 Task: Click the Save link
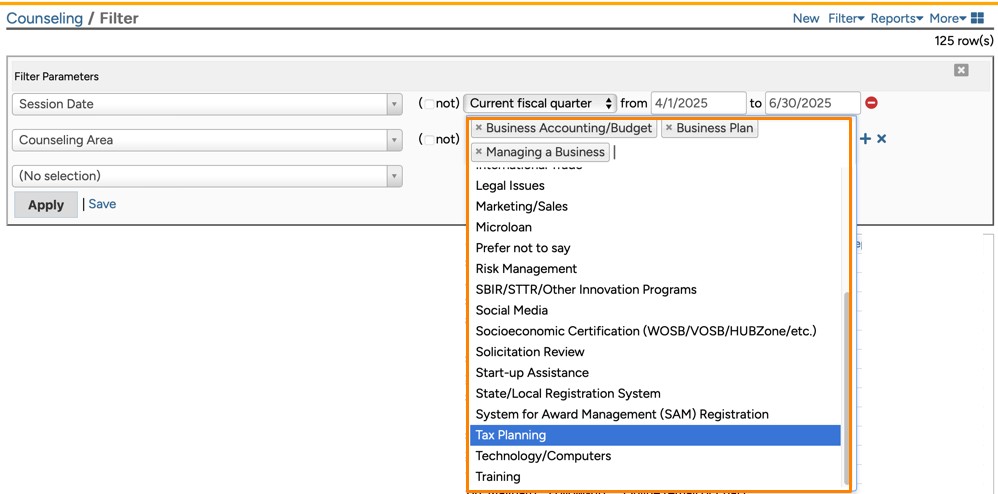pos(102,204)
